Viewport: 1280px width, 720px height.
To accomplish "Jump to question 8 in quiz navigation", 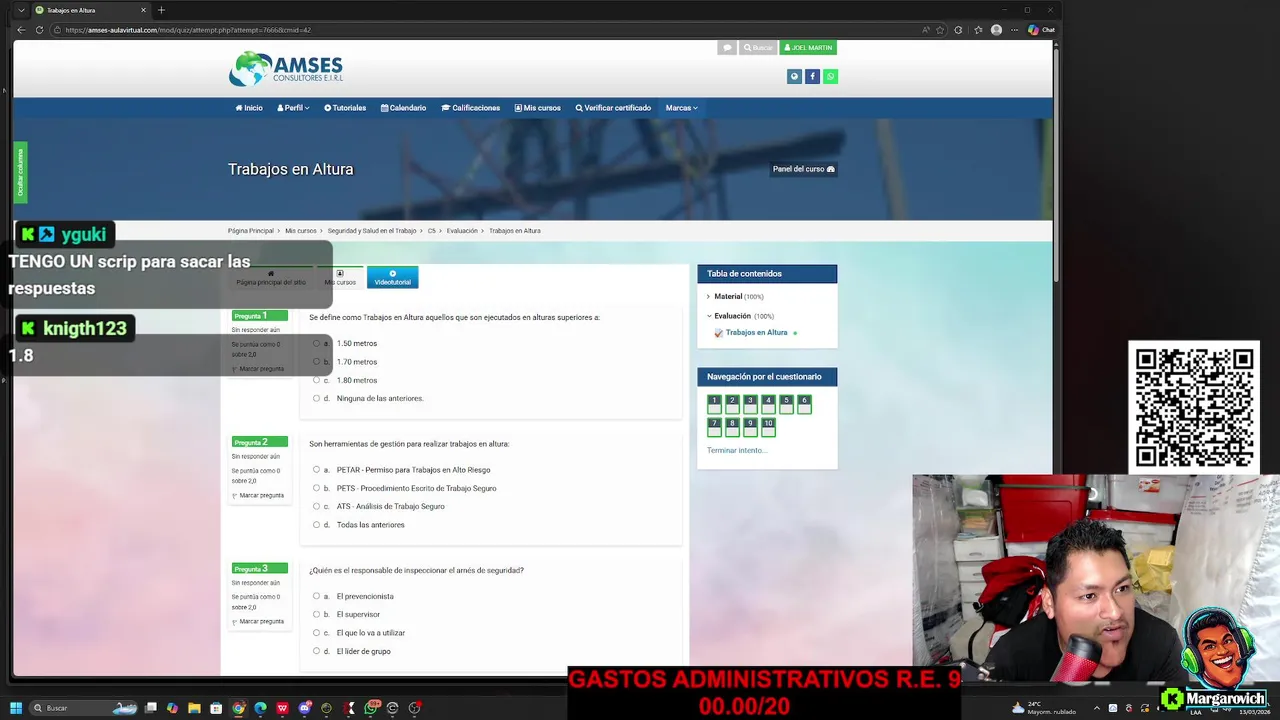I will [732, 427].
